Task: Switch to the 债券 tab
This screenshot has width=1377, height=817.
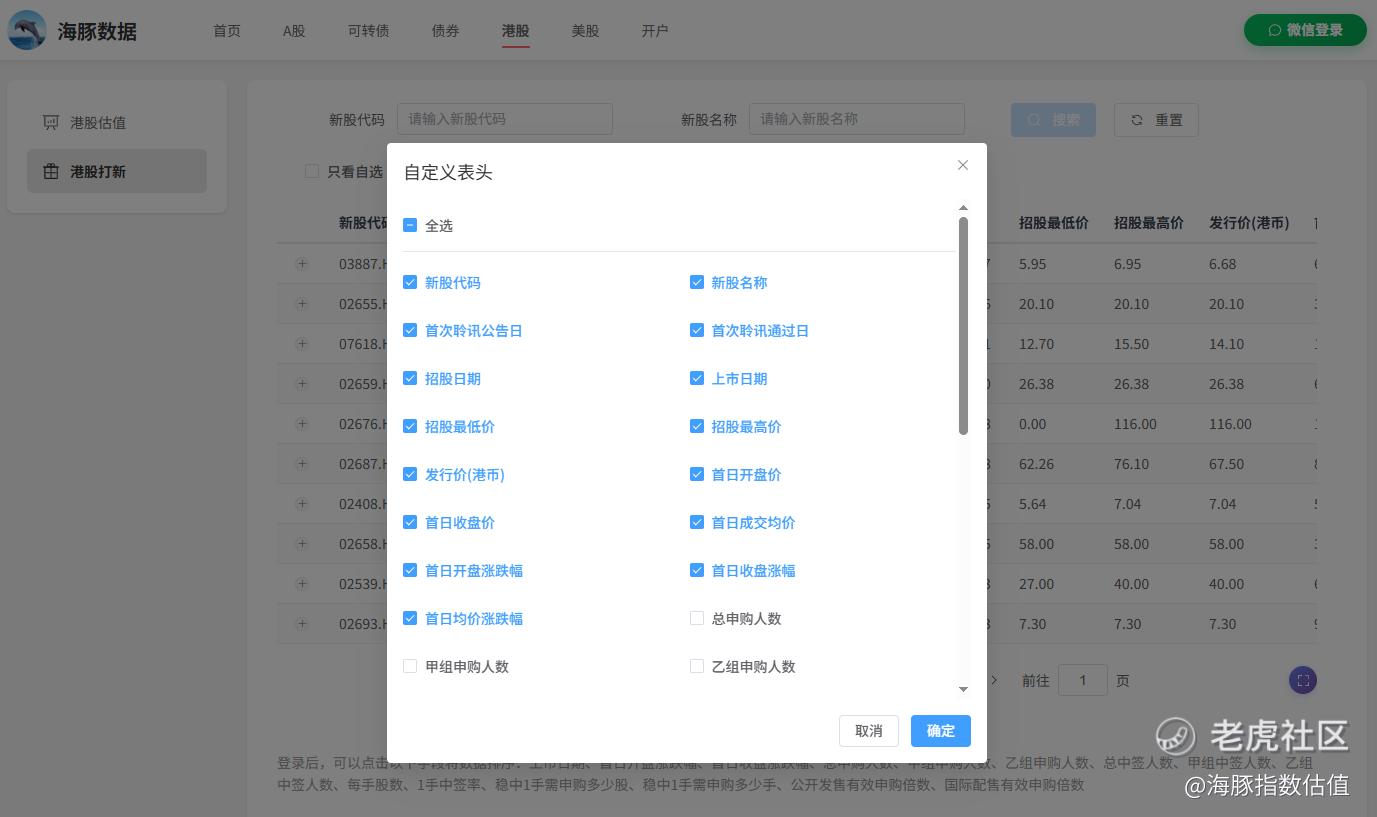Action: pos(446,31)
